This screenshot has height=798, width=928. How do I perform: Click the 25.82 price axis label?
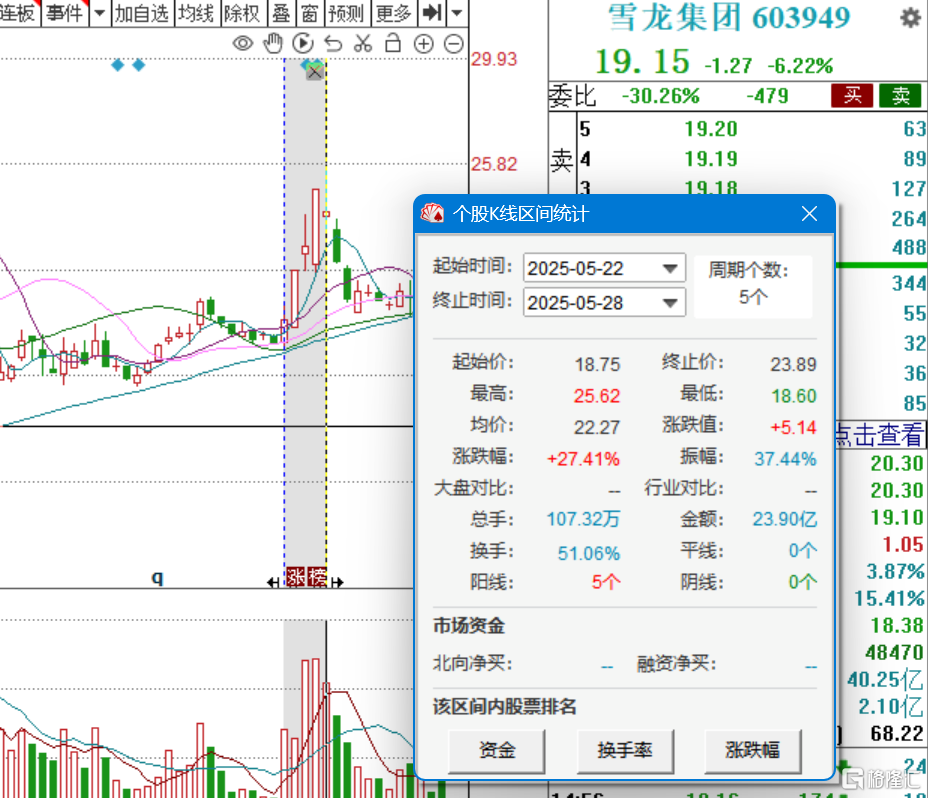pyautogui.click(x=494, y=164)
